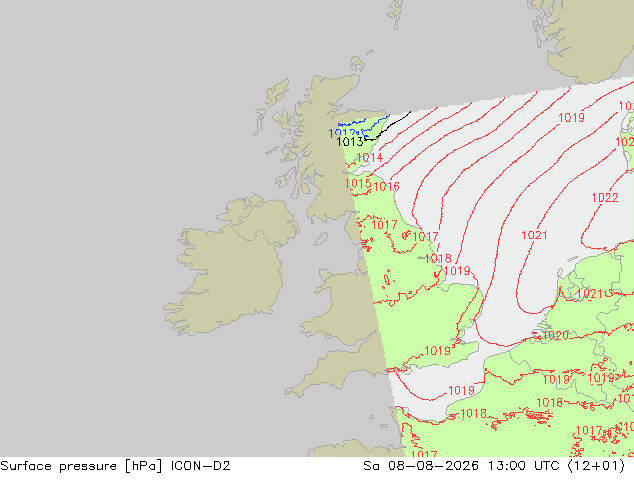Viewport: 634px width, 490px height.
Task: Click the 'Surface pressure [hPa]' caption text
Action: (81, 466)
